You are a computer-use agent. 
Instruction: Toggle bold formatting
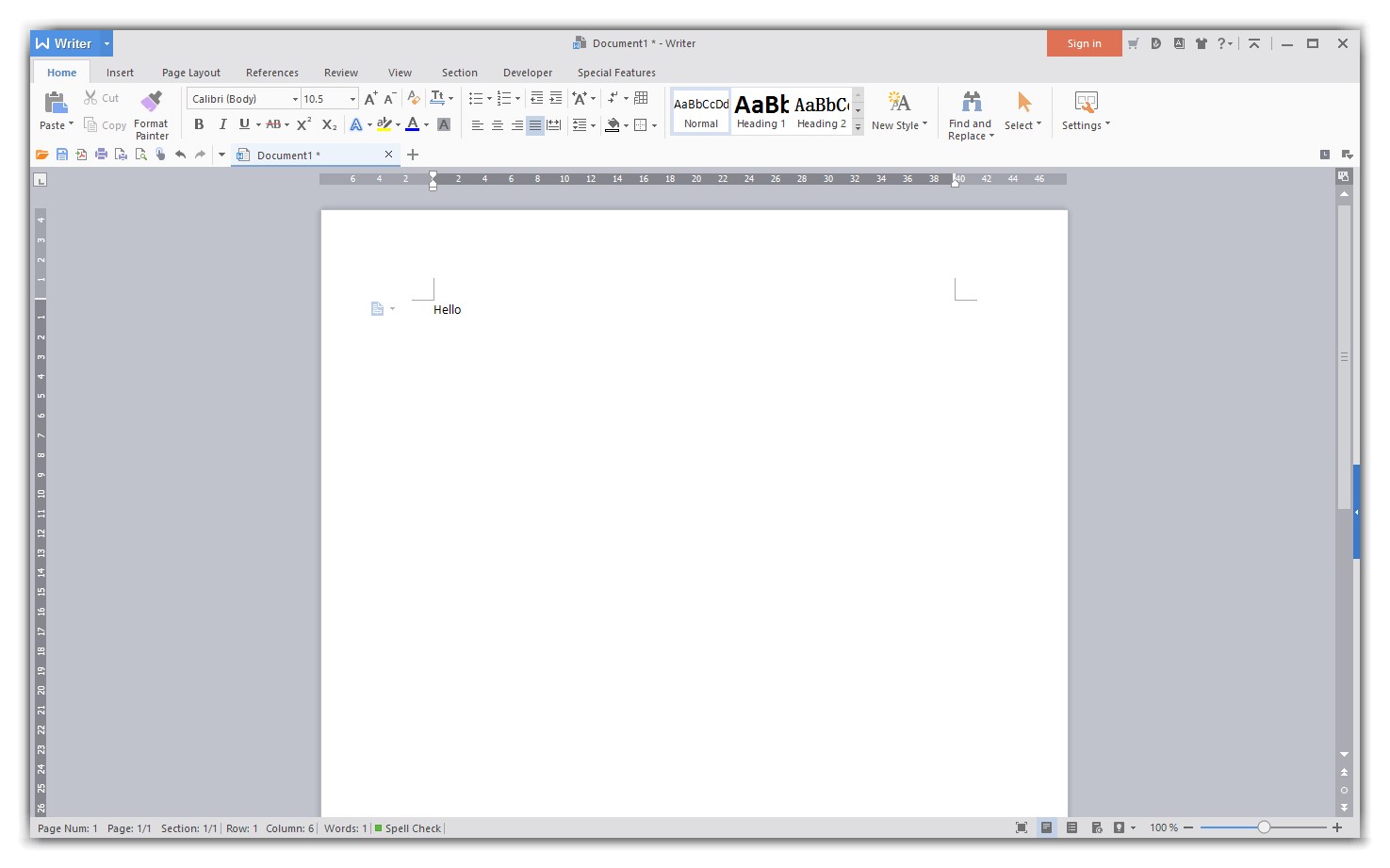(199, 123)
